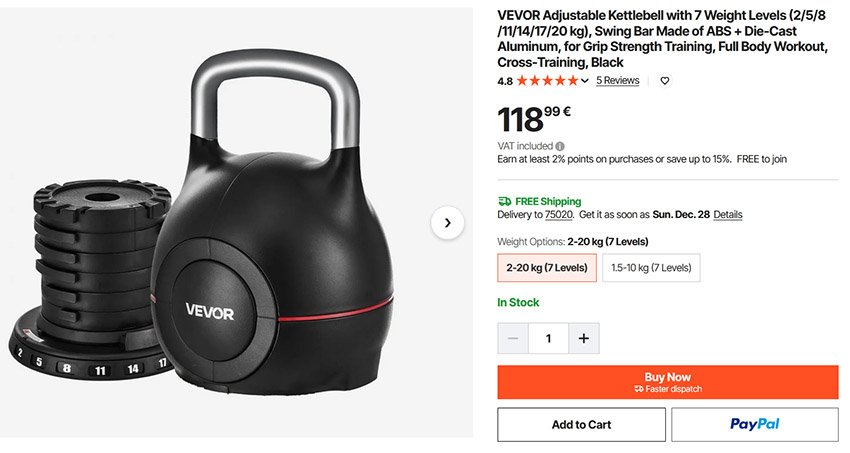Viewport: 850px width, 453px height.
Task: Click the five orange rating stars
Action: [x=548, y=81]
